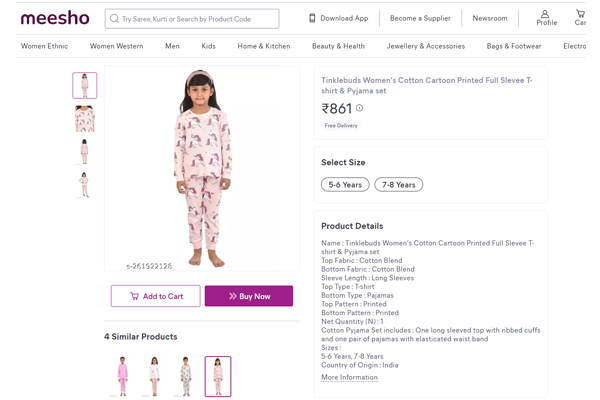Open the first similar product thumbnail
The width and height of the screenshot is (600, 400).
(x=123, y=375)
